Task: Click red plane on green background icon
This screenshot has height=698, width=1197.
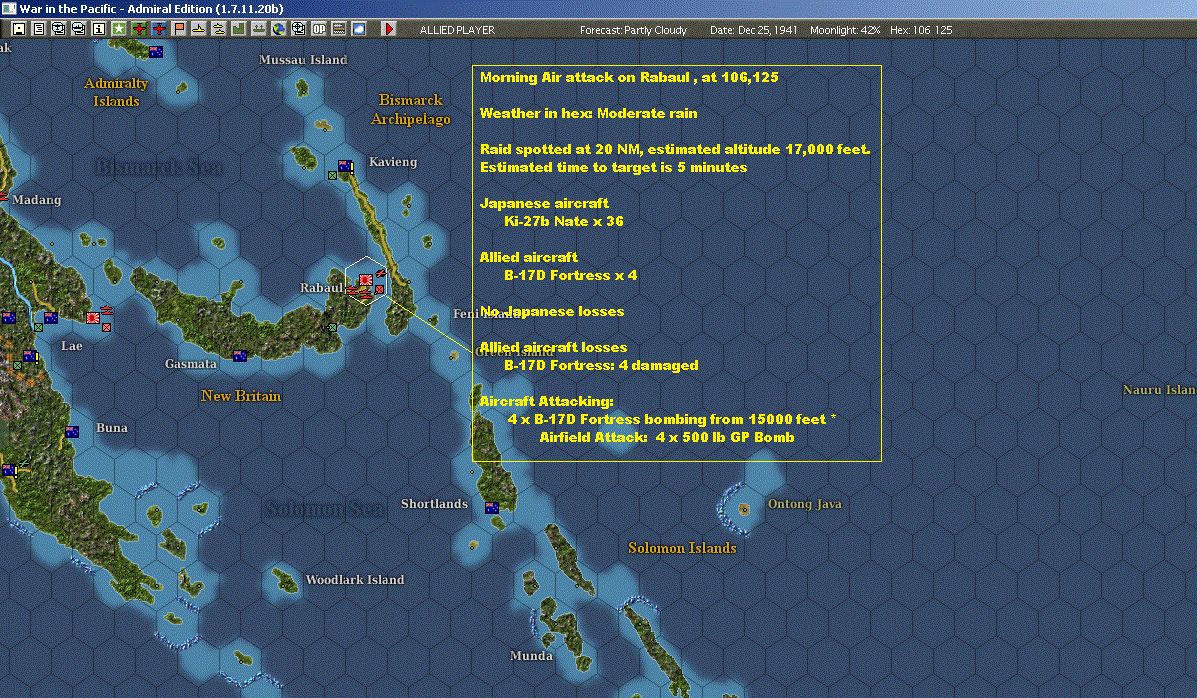Action: point(139,29)
